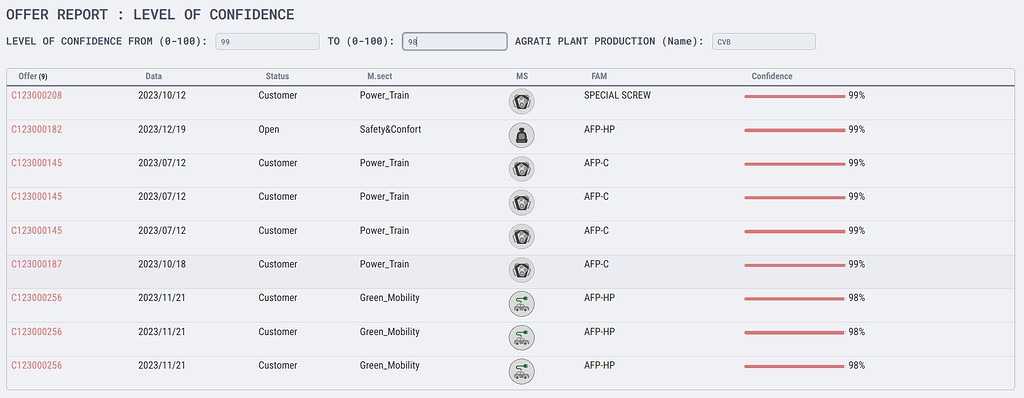Click the engine icon in the third C123000145 row

[522, 236]
